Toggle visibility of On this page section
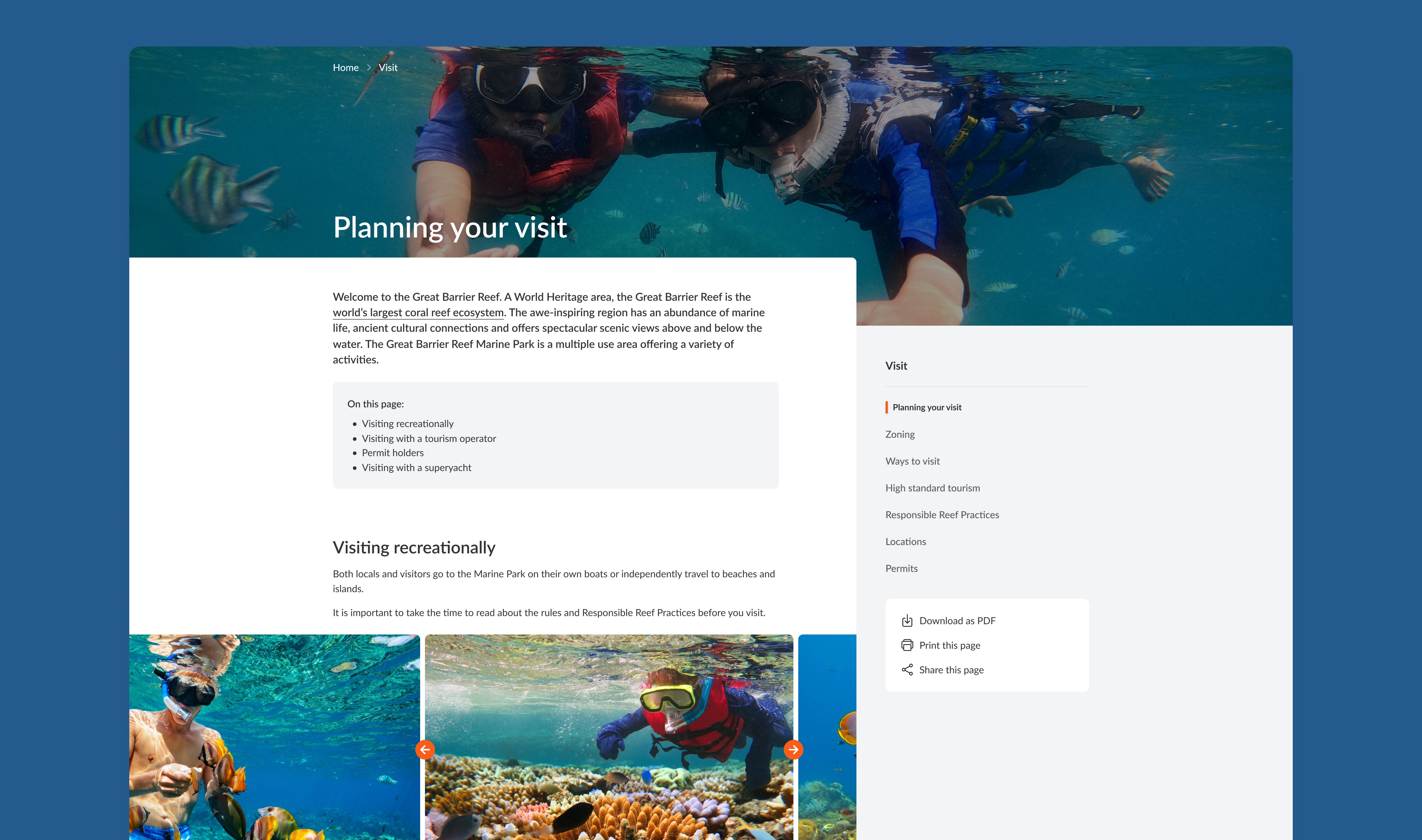Screen dimensions: 1422x840 [x=375, y=403]
